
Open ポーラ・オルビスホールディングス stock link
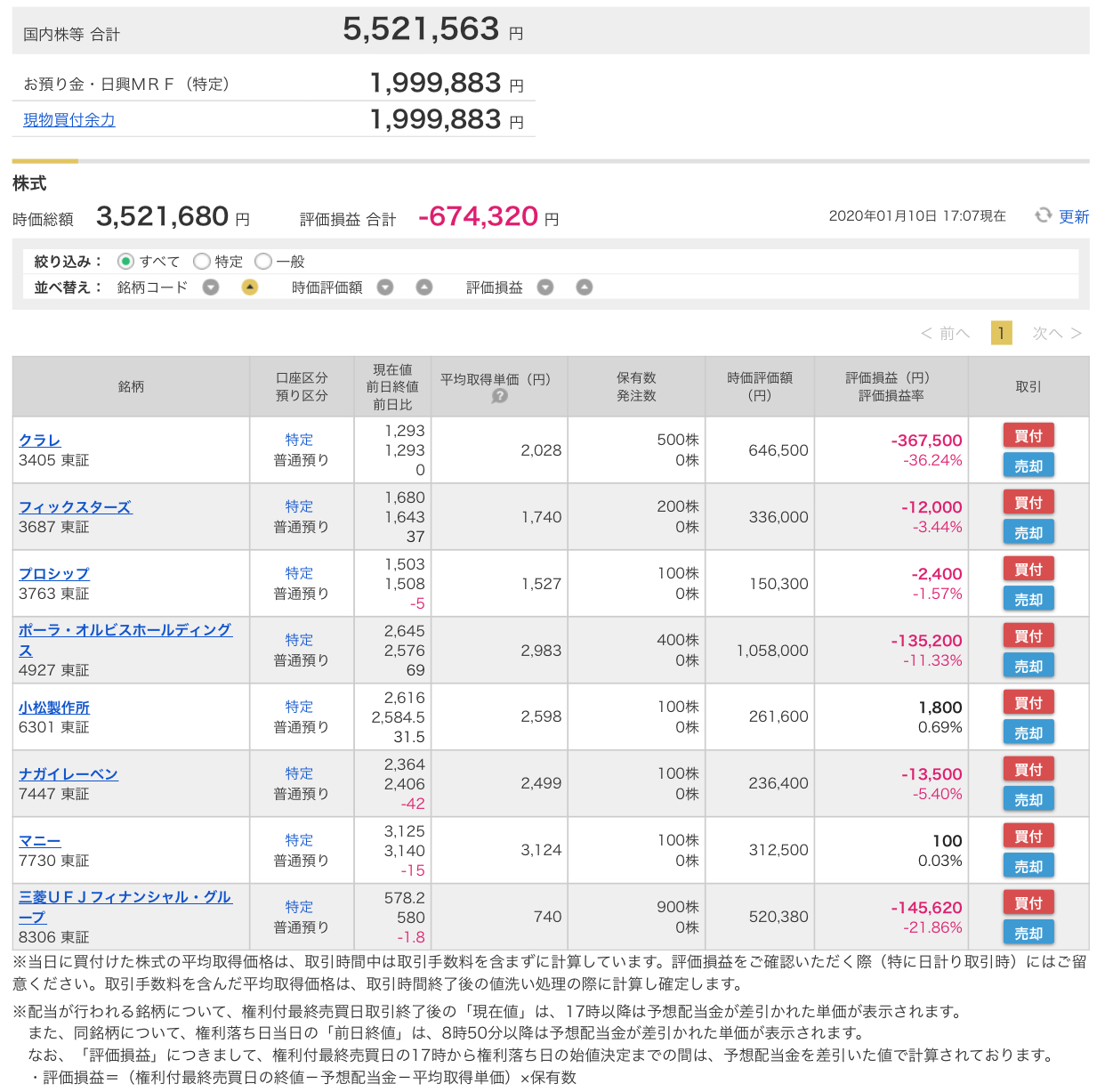click(x=125, y=640)
